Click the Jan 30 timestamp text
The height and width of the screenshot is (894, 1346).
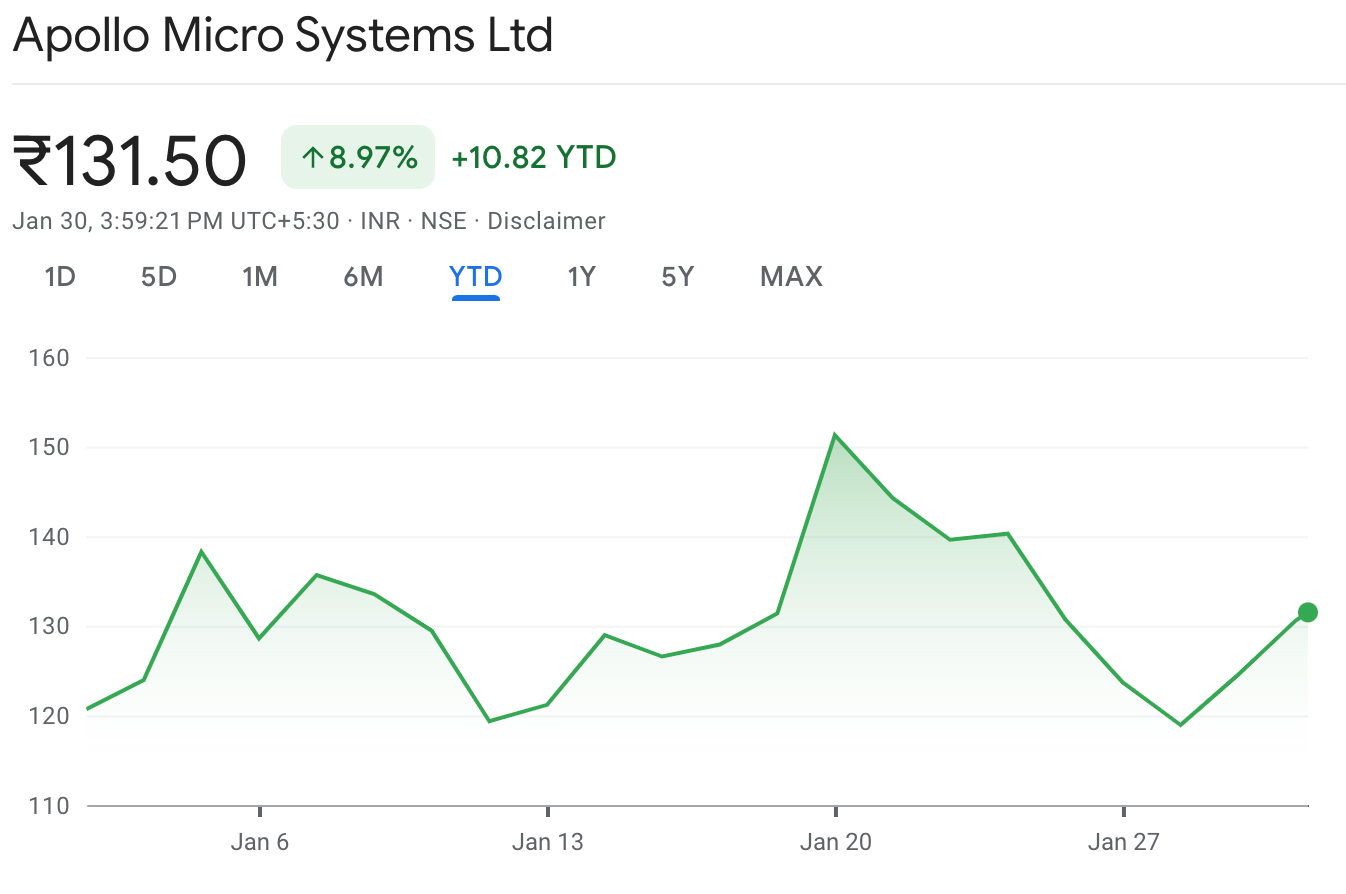coord(175,221)
